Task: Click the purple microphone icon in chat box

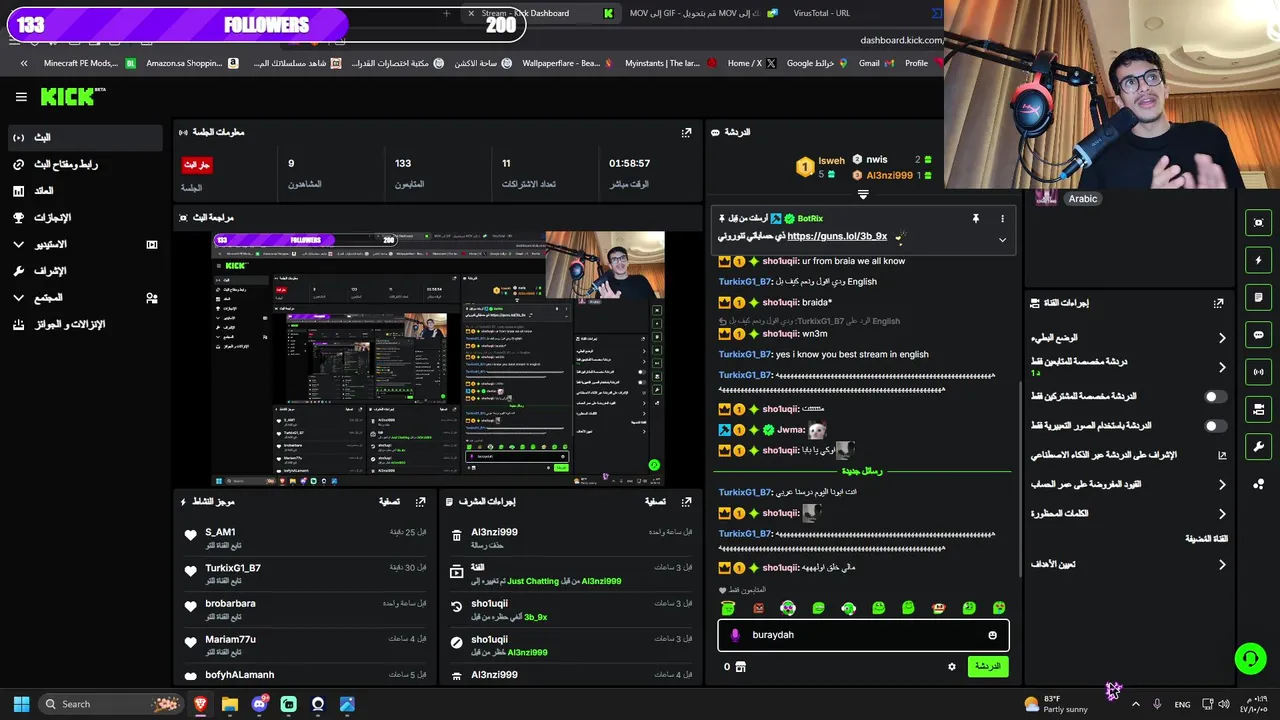Action: click(x=735, y=635)
